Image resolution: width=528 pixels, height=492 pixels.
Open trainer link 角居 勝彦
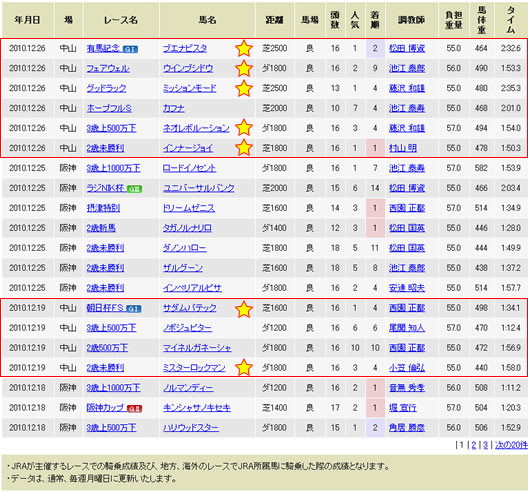click(407, 428)
